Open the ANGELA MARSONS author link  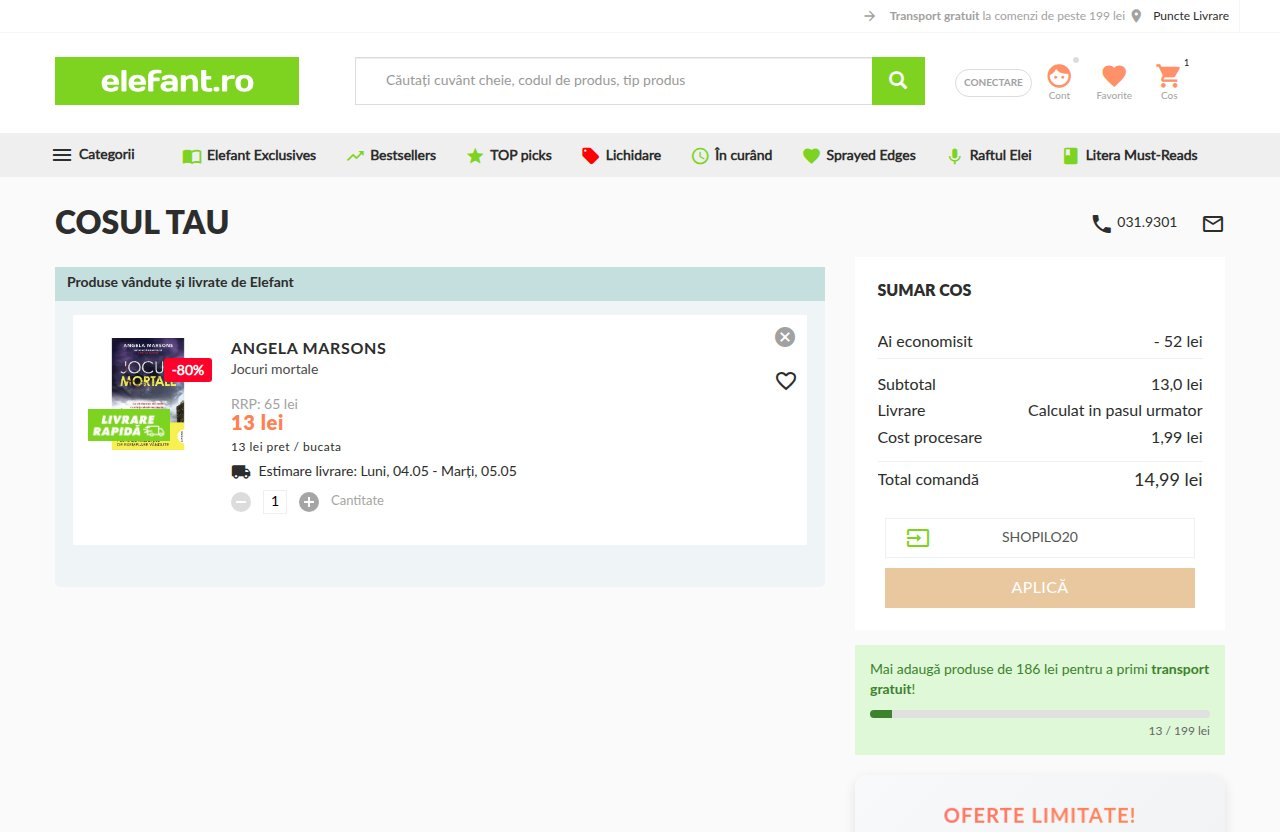coord(308,349)
